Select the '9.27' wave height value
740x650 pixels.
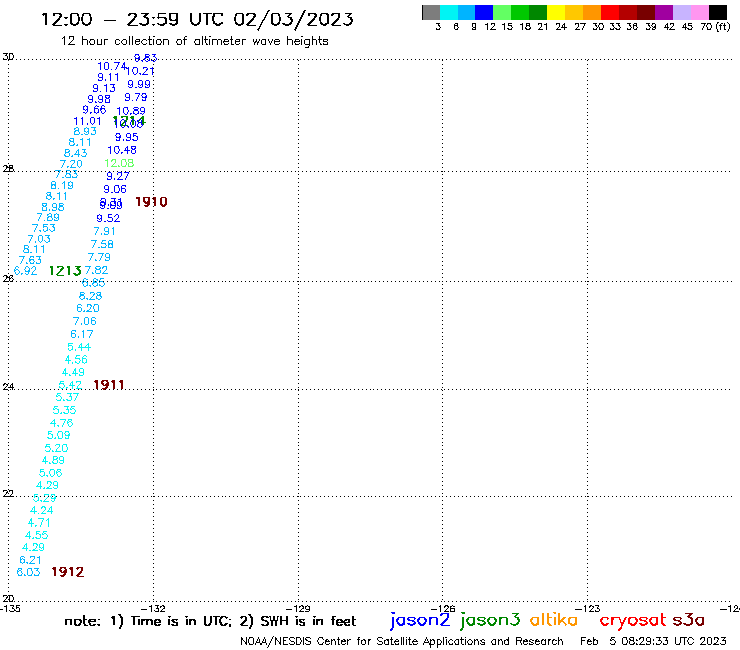point(118,177)
